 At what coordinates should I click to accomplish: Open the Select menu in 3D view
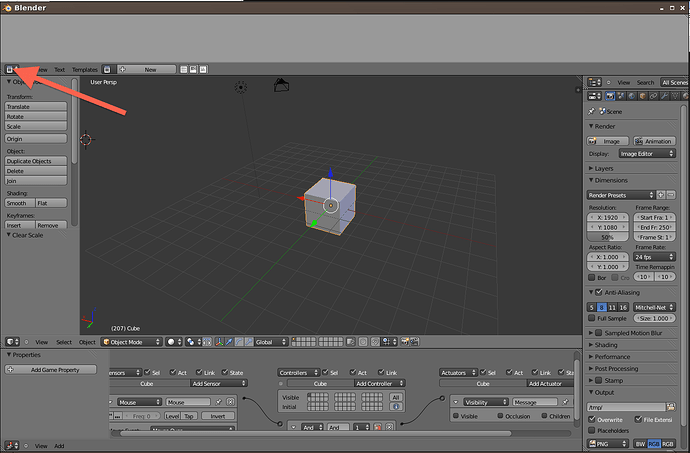[64, 342]
